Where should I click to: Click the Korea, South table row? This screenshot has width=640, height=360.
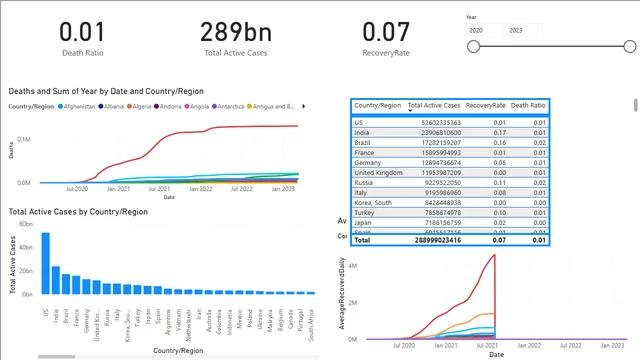tap(450, 202)
